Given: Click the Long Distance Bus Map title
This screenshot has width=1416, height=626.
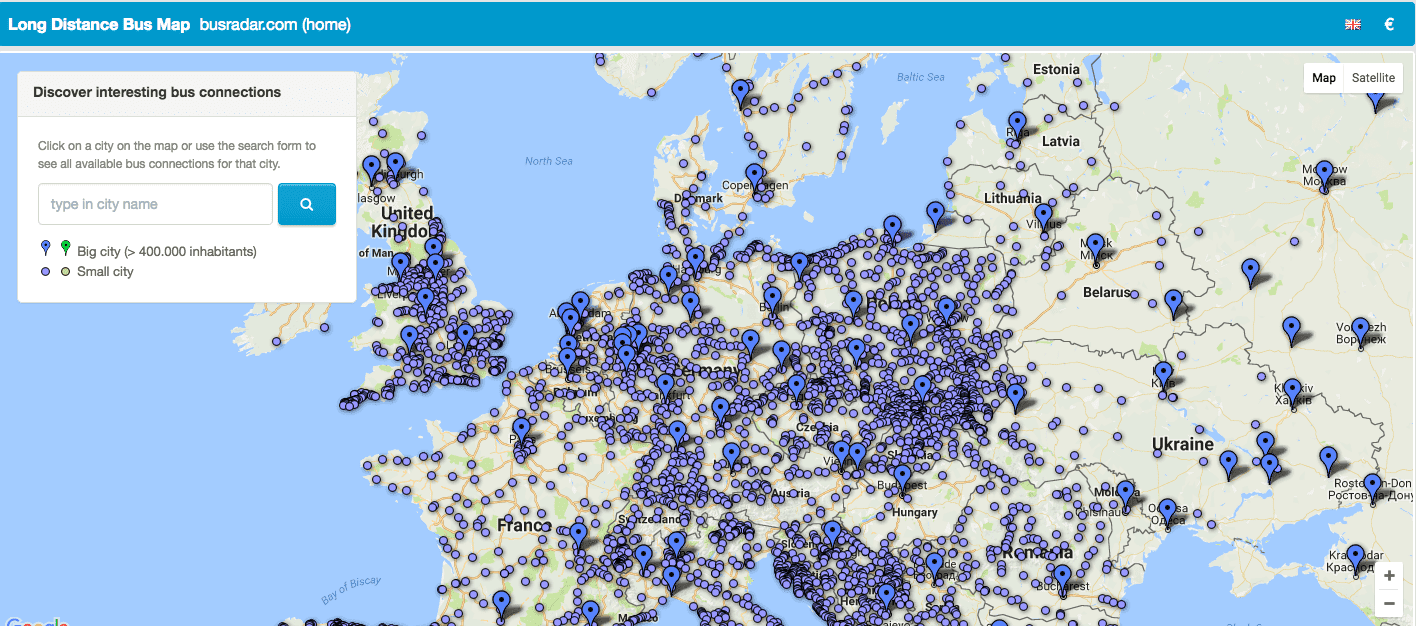Looking at the screenshot, I should 99,24.
